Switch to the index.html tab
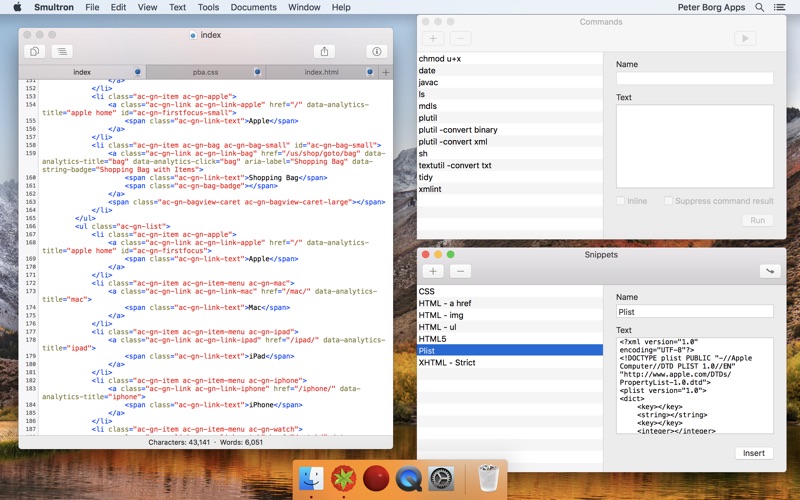Screen dimensions: 800x500 321,72
